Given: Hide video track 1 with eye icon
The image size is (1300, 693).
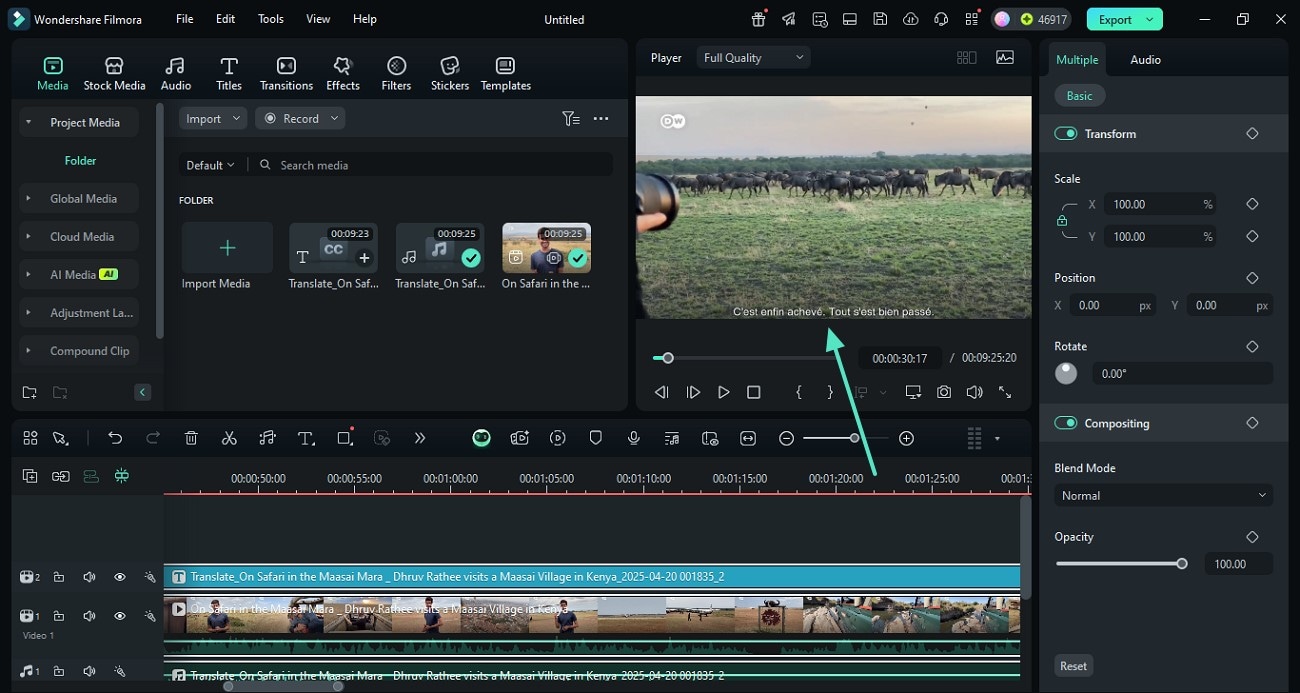Looking at the screenshot, I should pos(119,616).
